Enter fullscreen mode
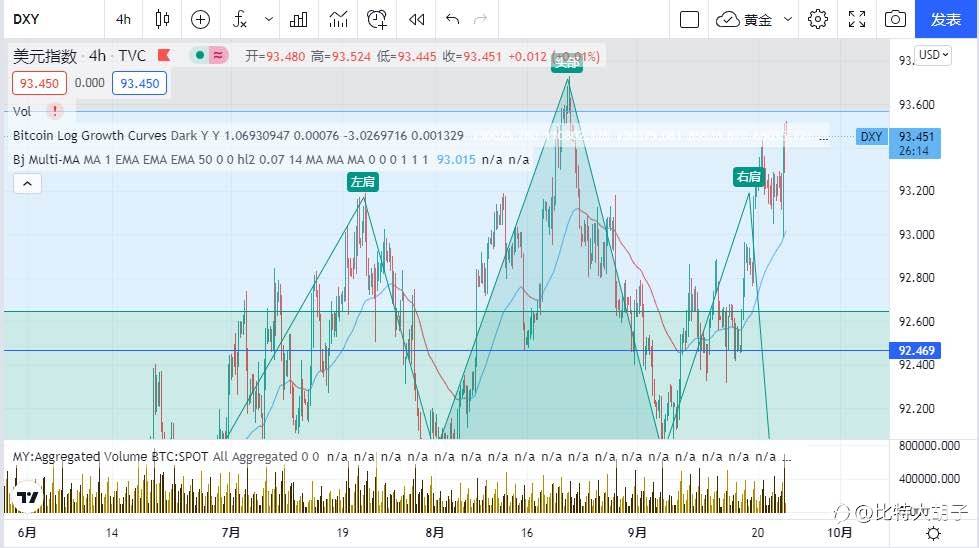The height and width of the screenshot is (548, 979). pyautogui.click(x=857, y=19)
